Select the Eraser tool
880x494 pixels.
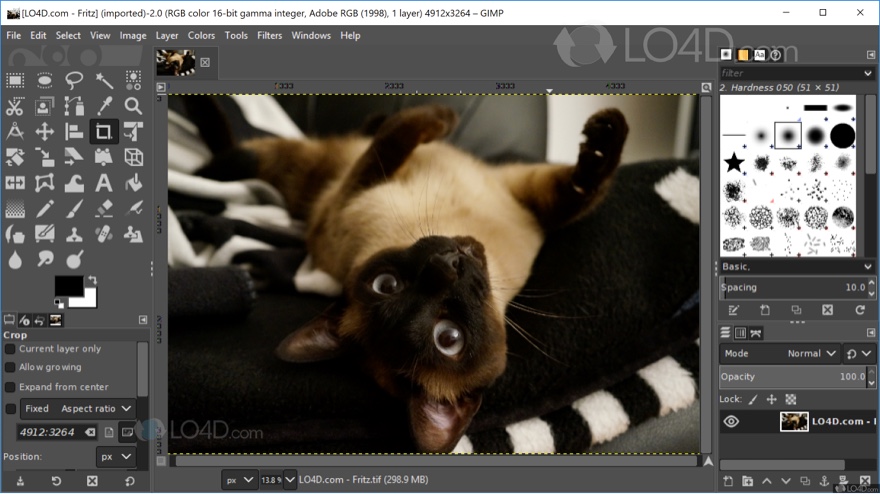tap(104, 210)
